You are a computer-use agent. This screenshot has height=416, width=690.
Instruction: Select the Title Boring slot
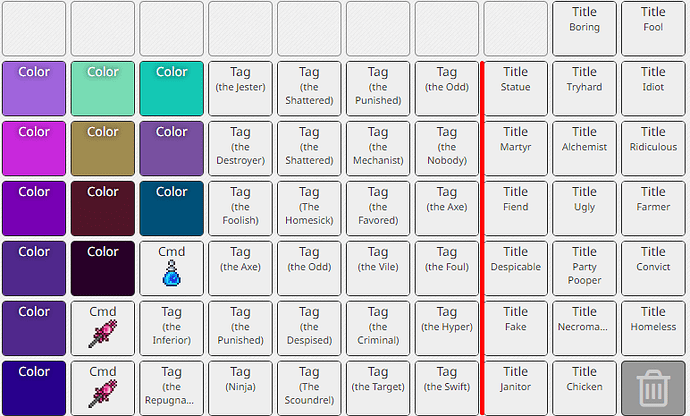584,29
